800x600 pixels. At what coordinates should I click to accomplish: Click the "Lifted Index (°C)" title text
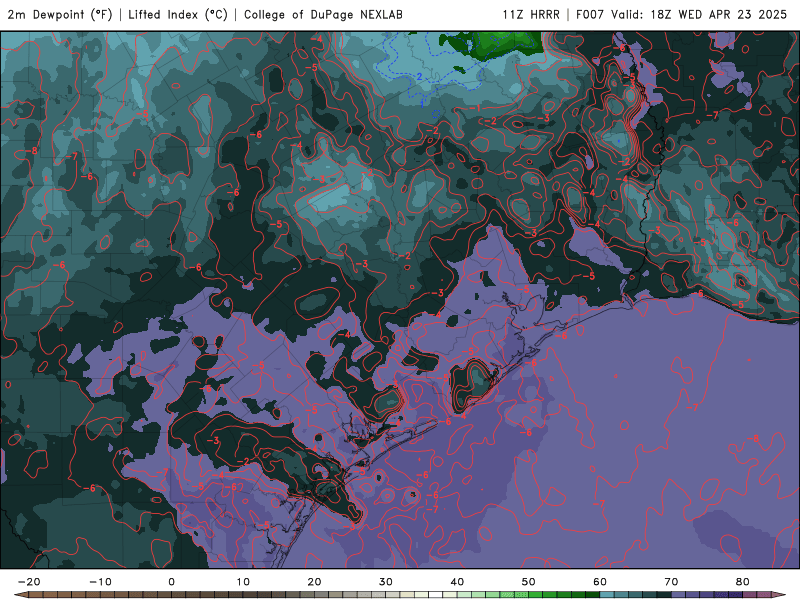(x=178, y=15)
